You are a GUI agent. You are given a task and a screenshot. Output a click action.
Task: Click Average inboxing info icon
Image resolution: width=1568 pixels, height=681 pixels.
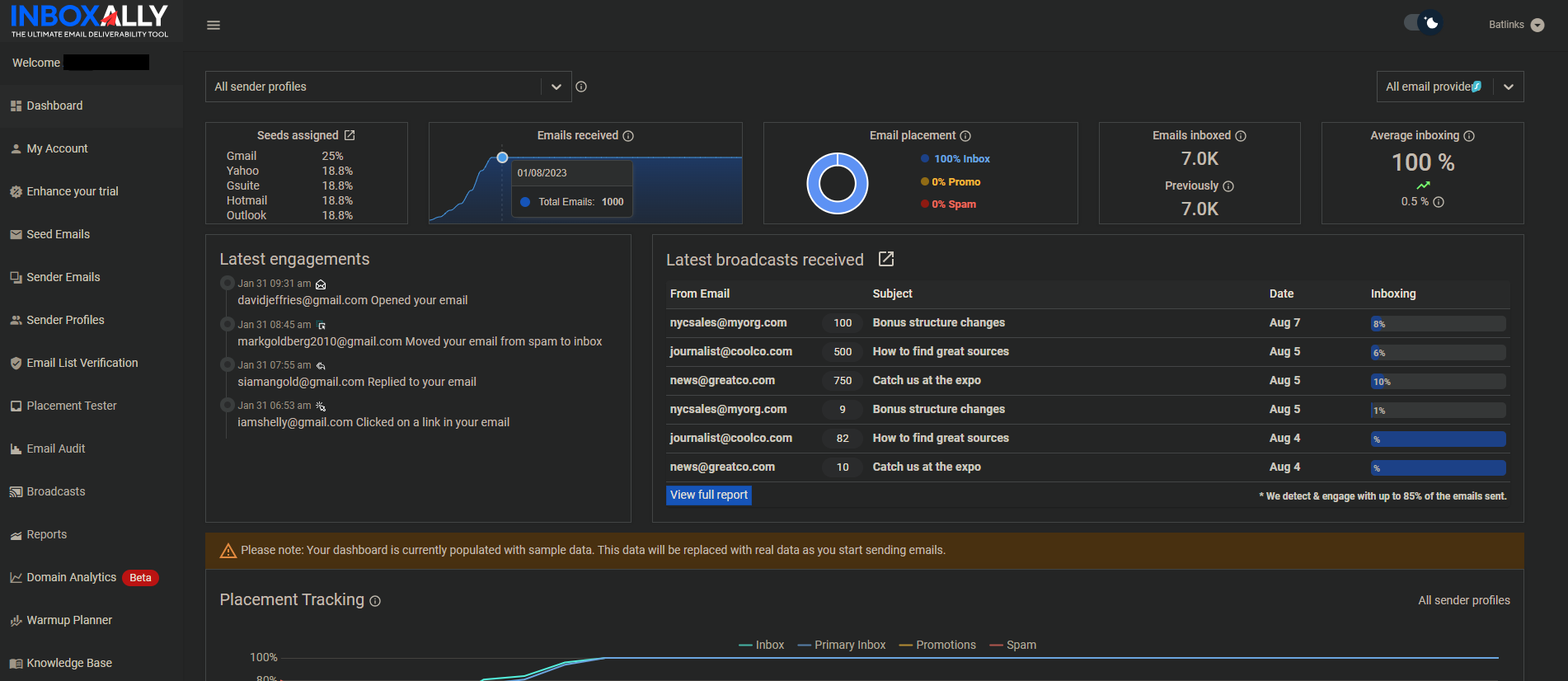1469,136
